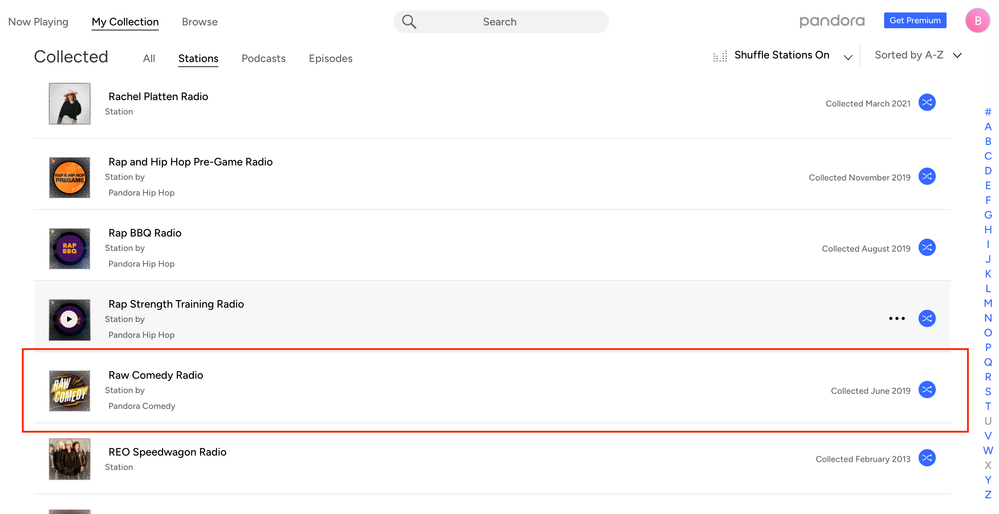999x514 pixels.
Task: Jump to letter T in index
Action: (x=988, y=406)
